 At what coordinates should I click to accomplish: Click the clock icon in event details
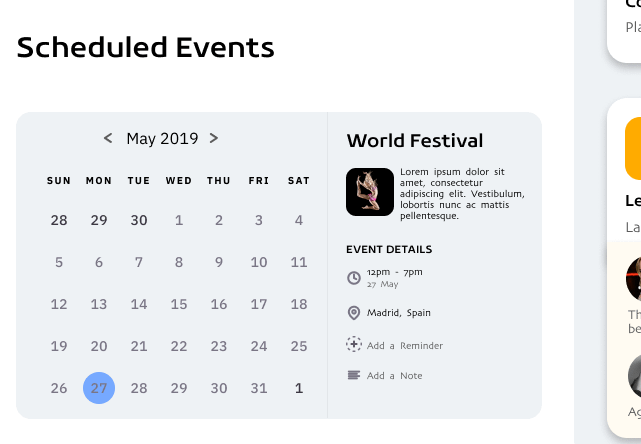tap(353, 277)
